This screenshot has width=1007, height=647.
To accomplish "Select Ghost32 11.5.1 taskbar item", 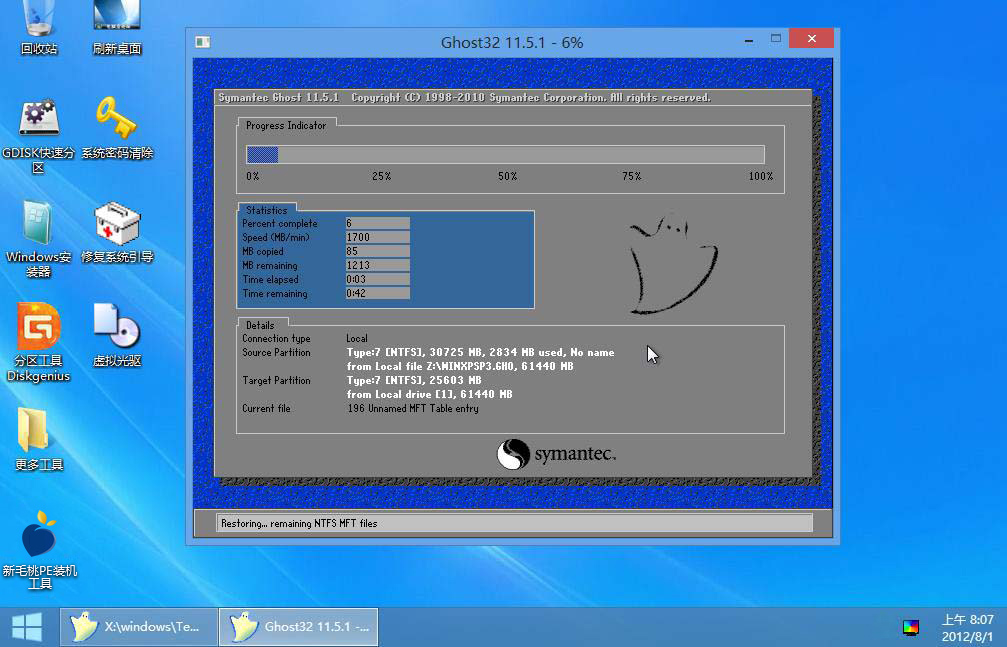I will pyautogui.click(x=299, y=626).
